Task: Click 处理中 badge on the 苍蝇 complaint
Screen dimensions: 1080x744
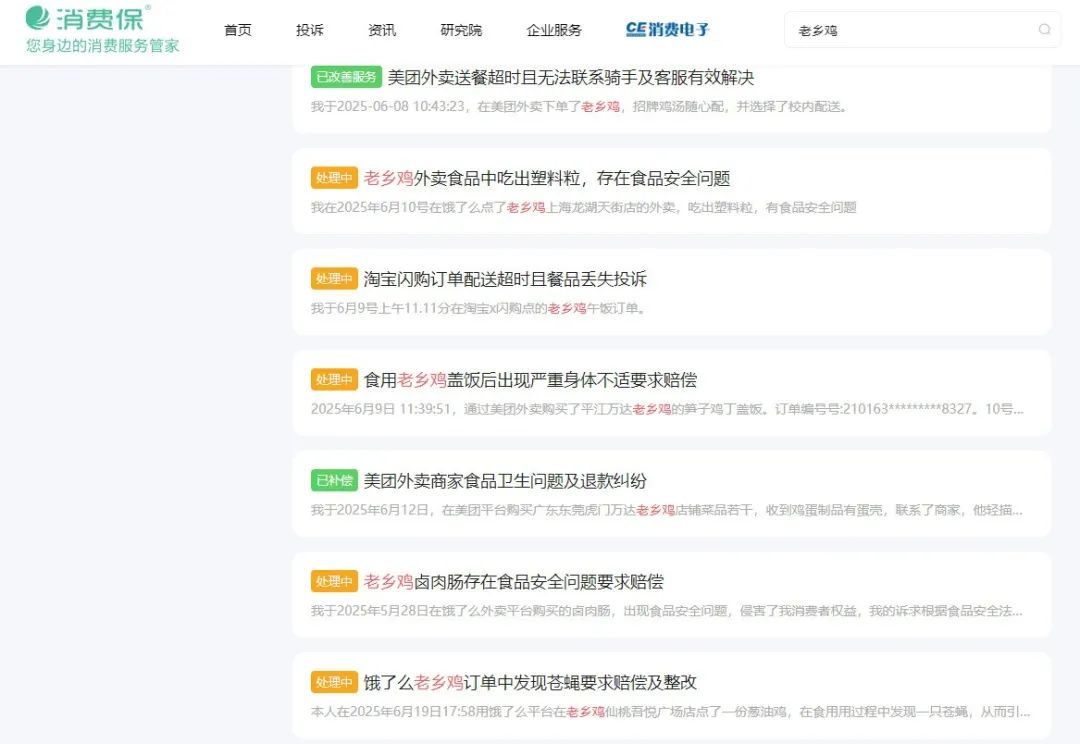Action: click(334, 681)
